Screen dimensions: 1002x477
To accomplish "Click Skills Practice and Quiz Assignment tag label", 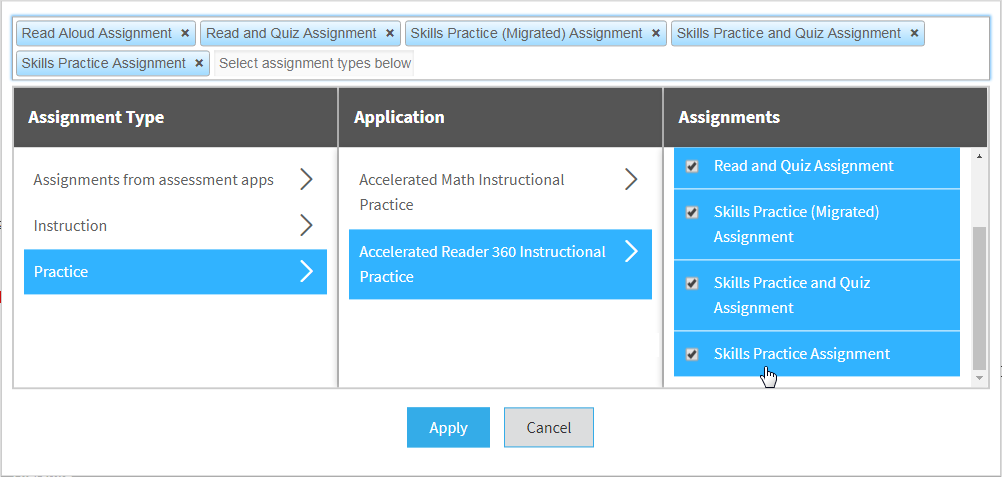I will 789,33.
